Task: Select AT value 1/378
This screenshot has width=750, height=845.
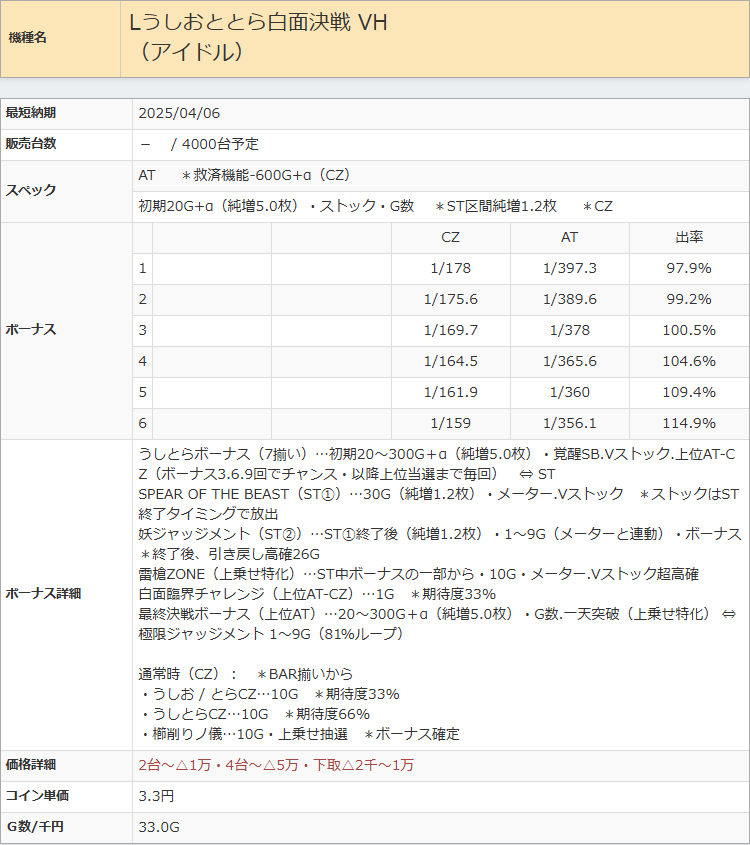Action: (570, 330)
